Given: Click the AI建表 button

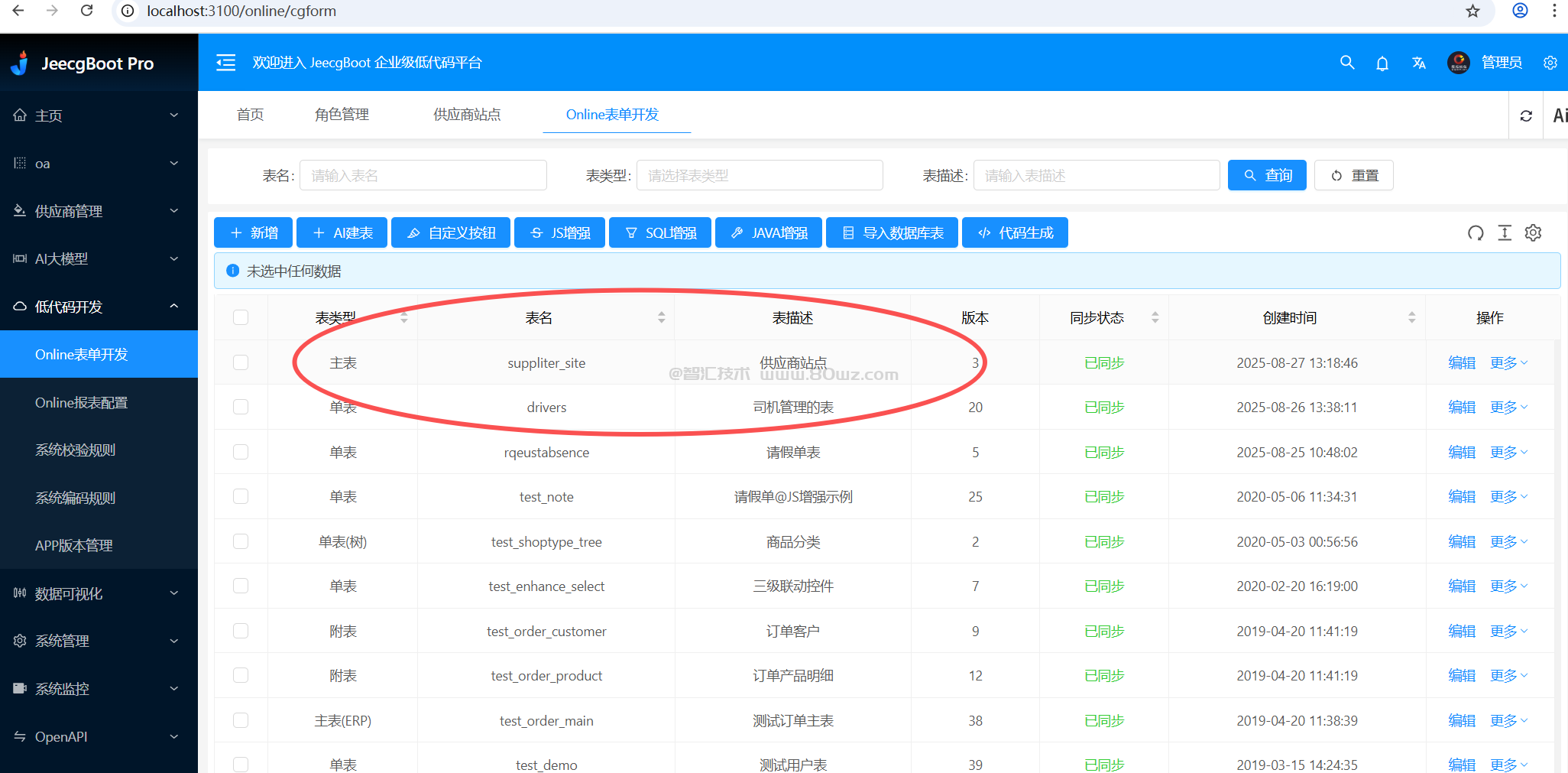Looking at the screenshot, I should click(342, 232).
